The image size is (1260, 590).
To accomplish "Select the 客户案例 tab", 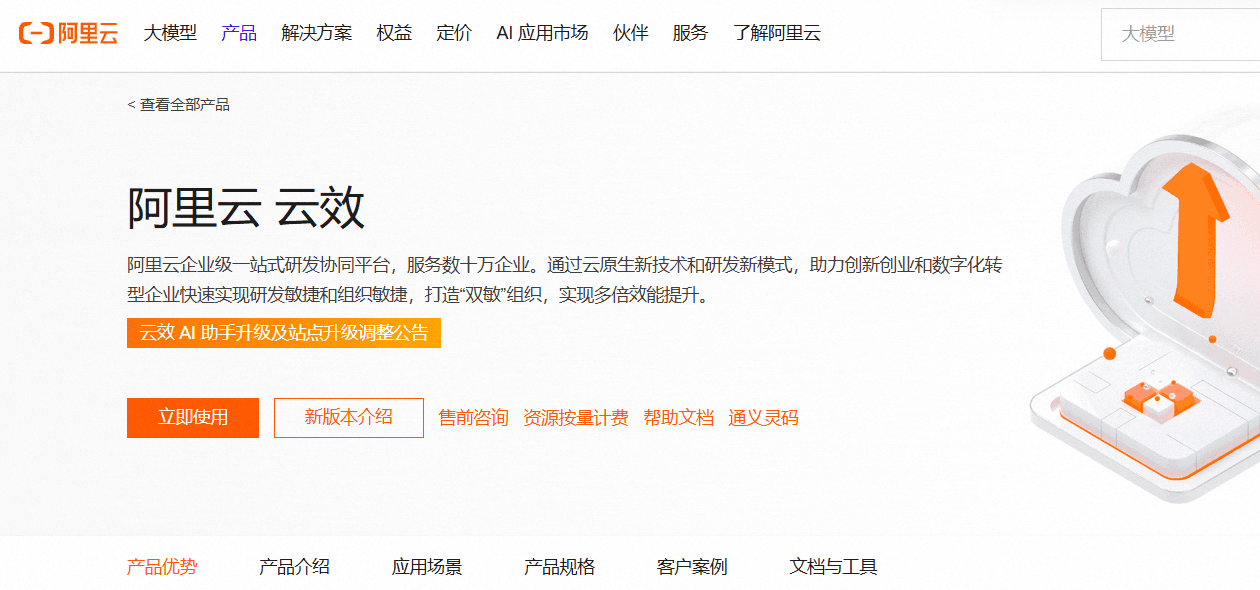I will [x=692, y=567].
